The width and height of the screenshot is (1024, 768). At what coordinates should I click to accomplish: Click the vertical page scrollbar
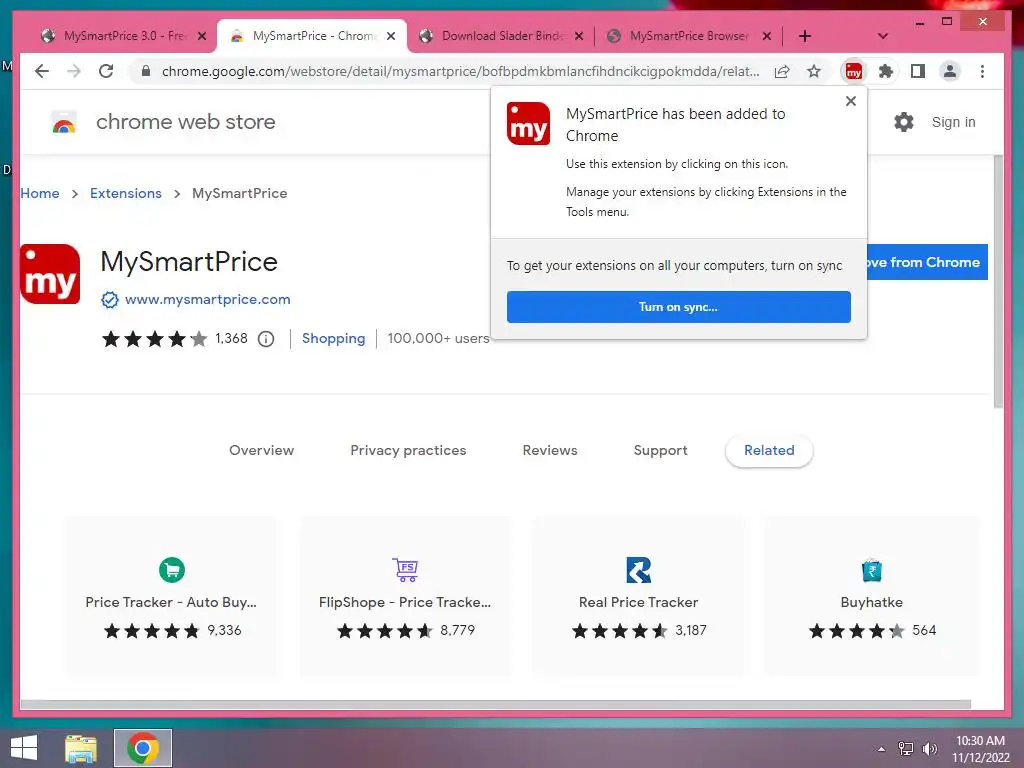998,282
